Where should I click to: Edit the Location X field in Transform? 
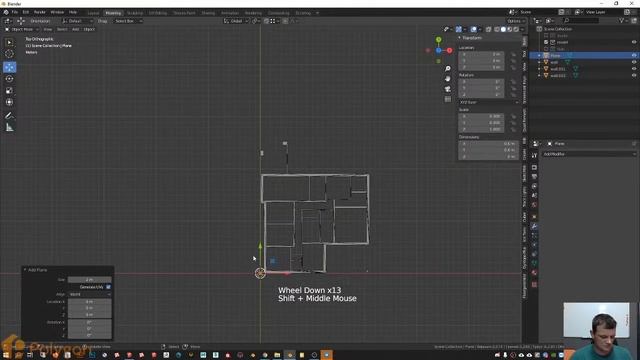click(481, 54)
